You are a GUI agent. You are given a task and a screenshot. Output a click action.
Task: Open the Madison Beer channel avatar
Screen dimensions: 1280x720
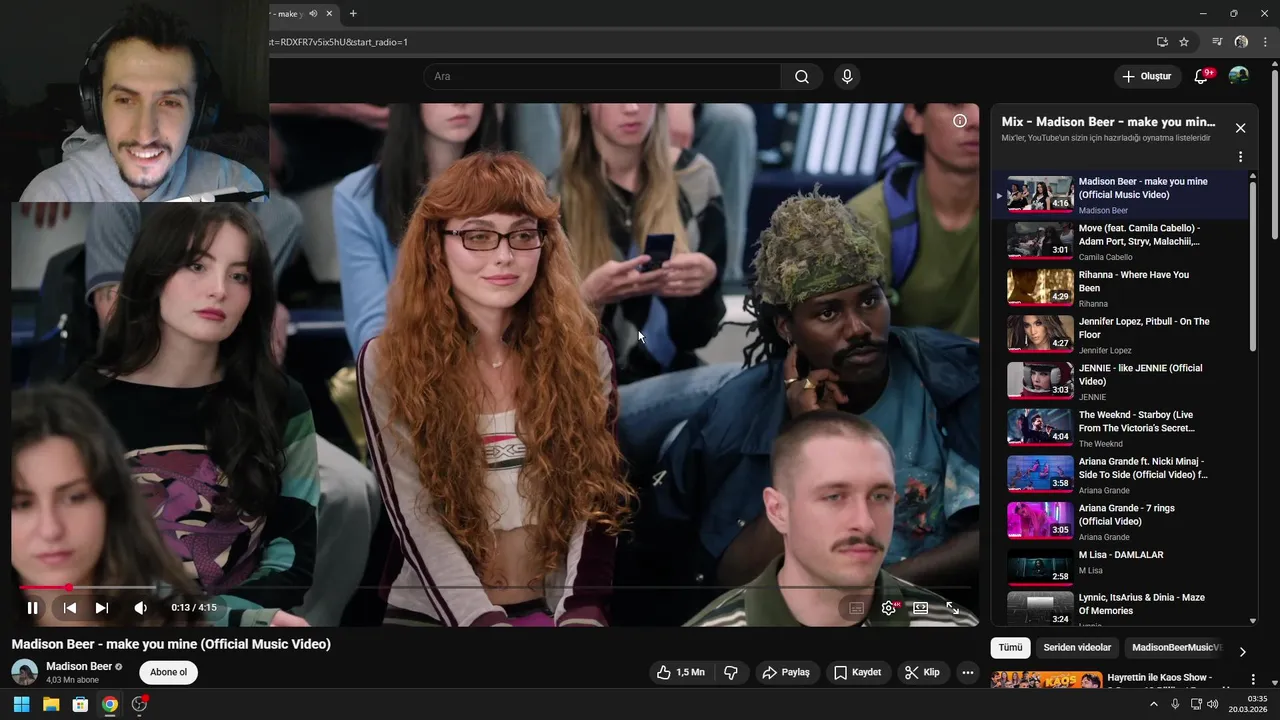(25, 672)
